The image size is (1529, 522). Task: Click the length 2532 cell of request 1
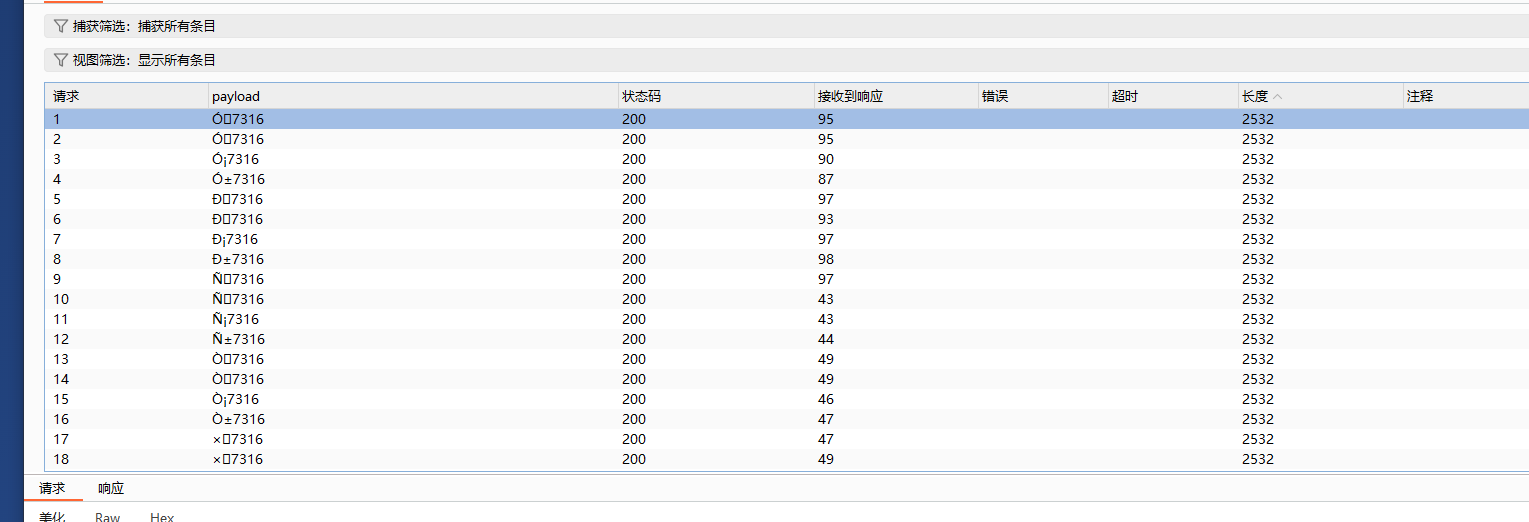1258,119
